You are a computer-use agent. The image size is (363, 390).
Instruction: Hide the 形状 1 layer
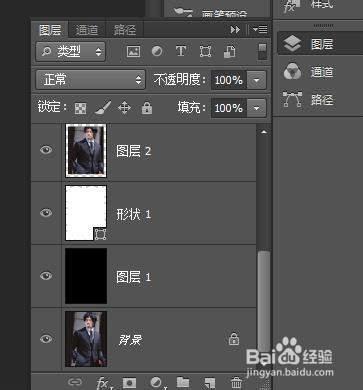pos(46,213)
